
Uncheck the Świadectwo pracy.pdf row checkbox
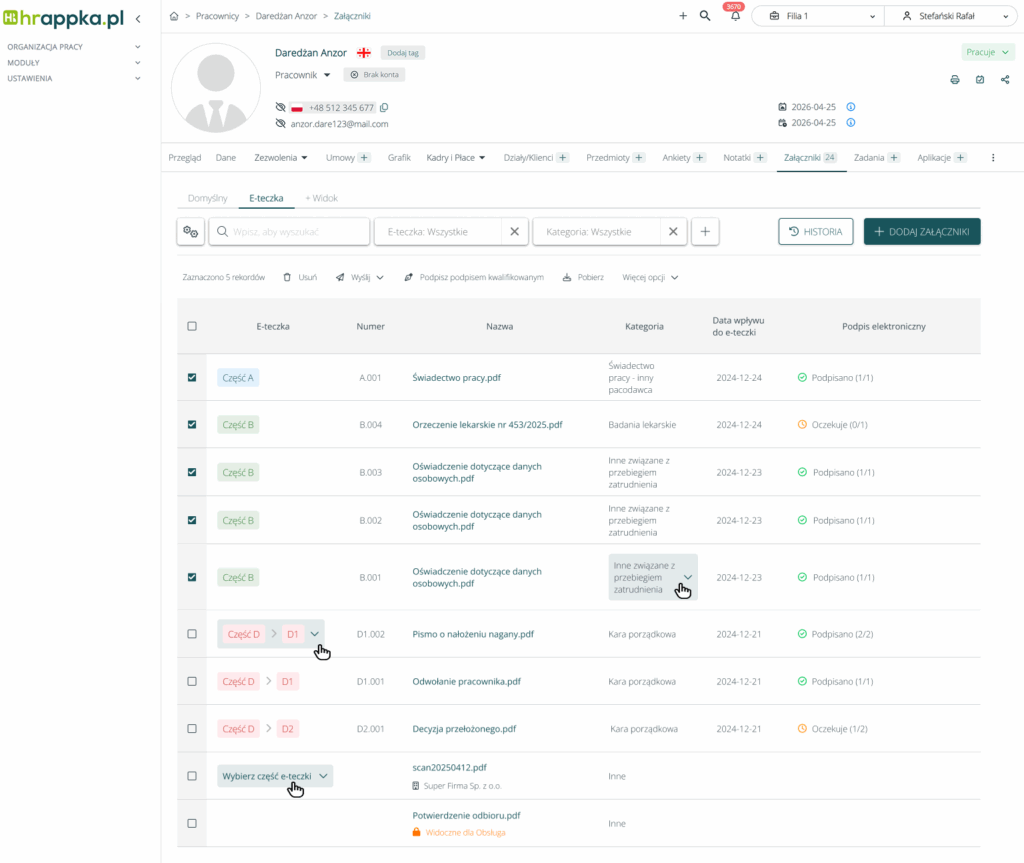tap(192, 378)
